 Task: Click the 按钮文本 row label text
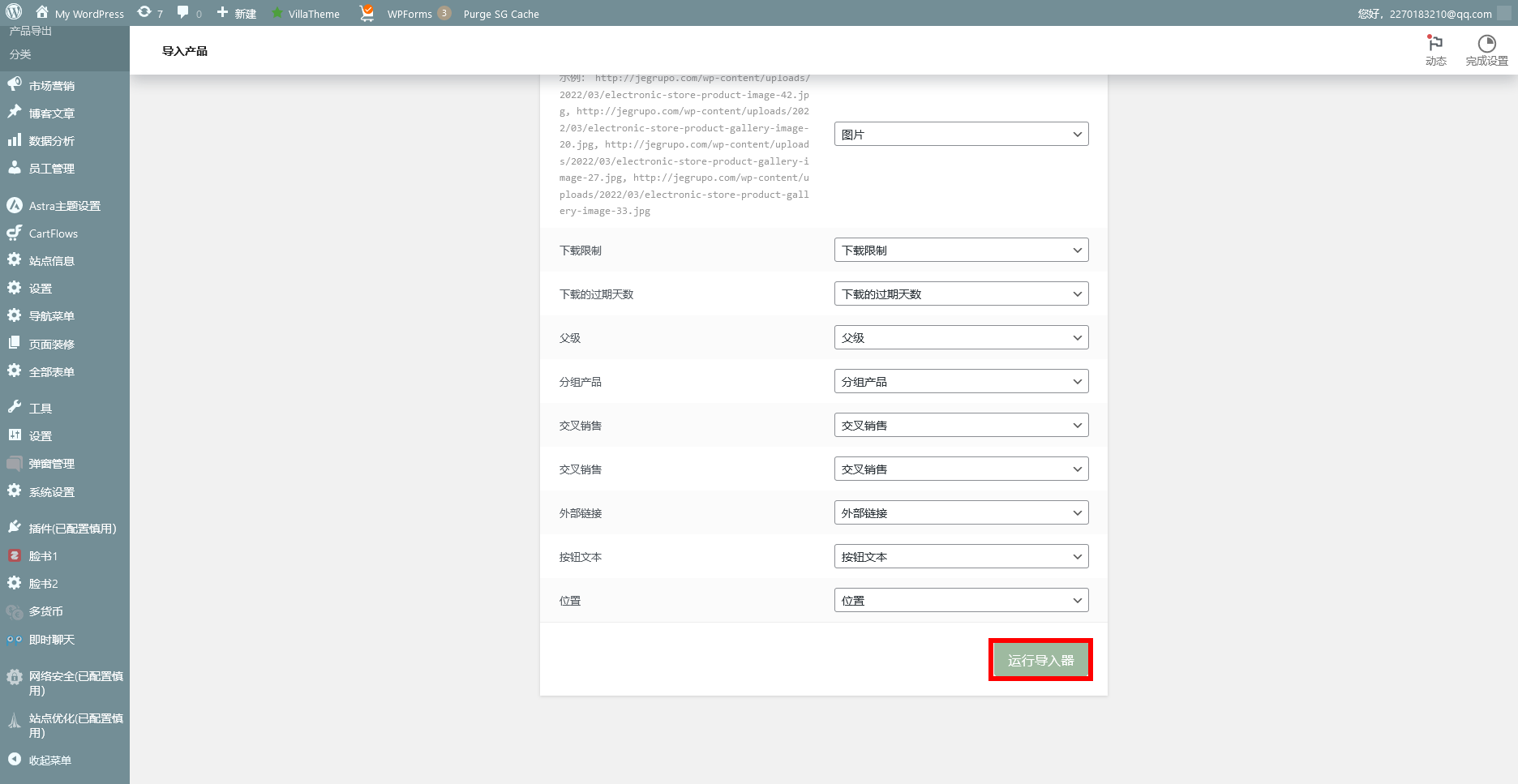tap(581, 557)
